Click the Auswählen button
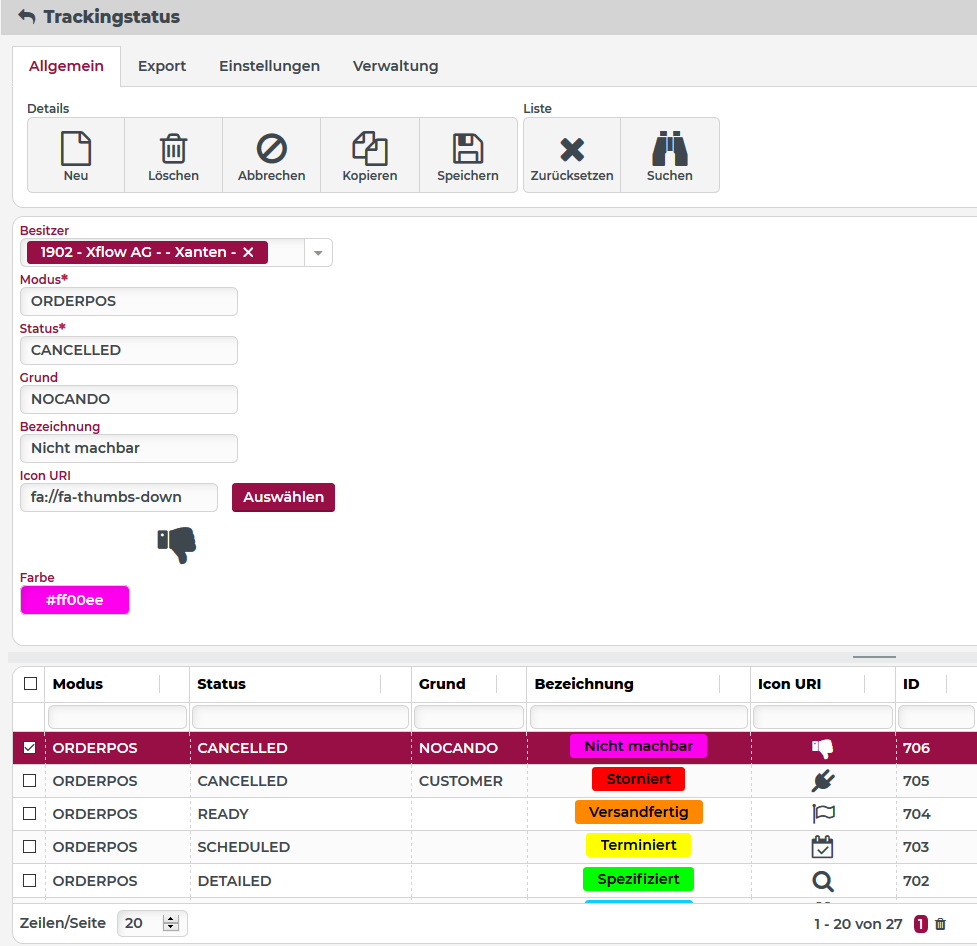Viewport: 977px width, 946px height. pyautogui.click(x=283, y=497)
